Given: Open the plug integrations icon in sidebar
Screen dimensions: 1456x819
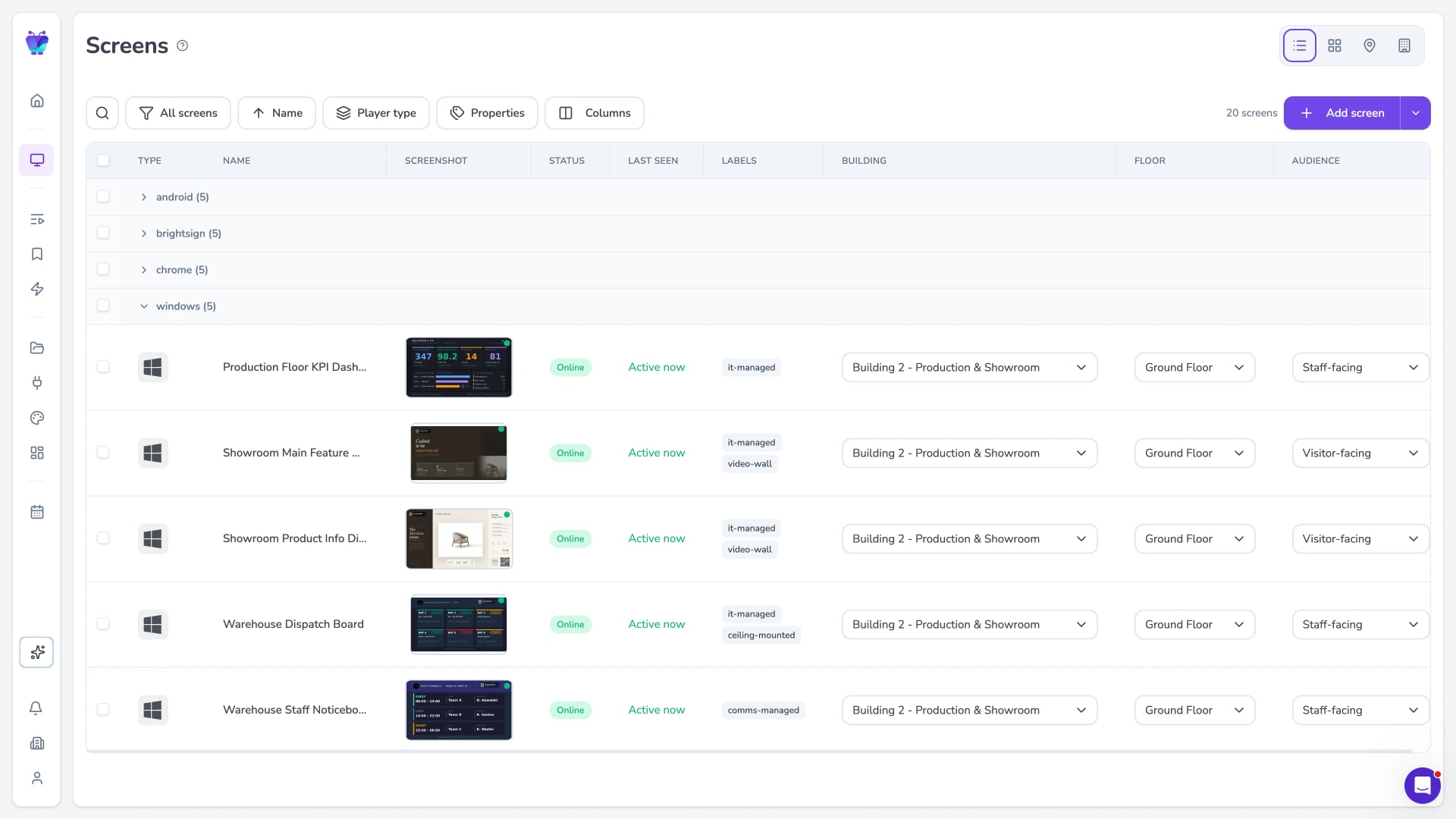Looking at the screenshot, I should [36, 383].
